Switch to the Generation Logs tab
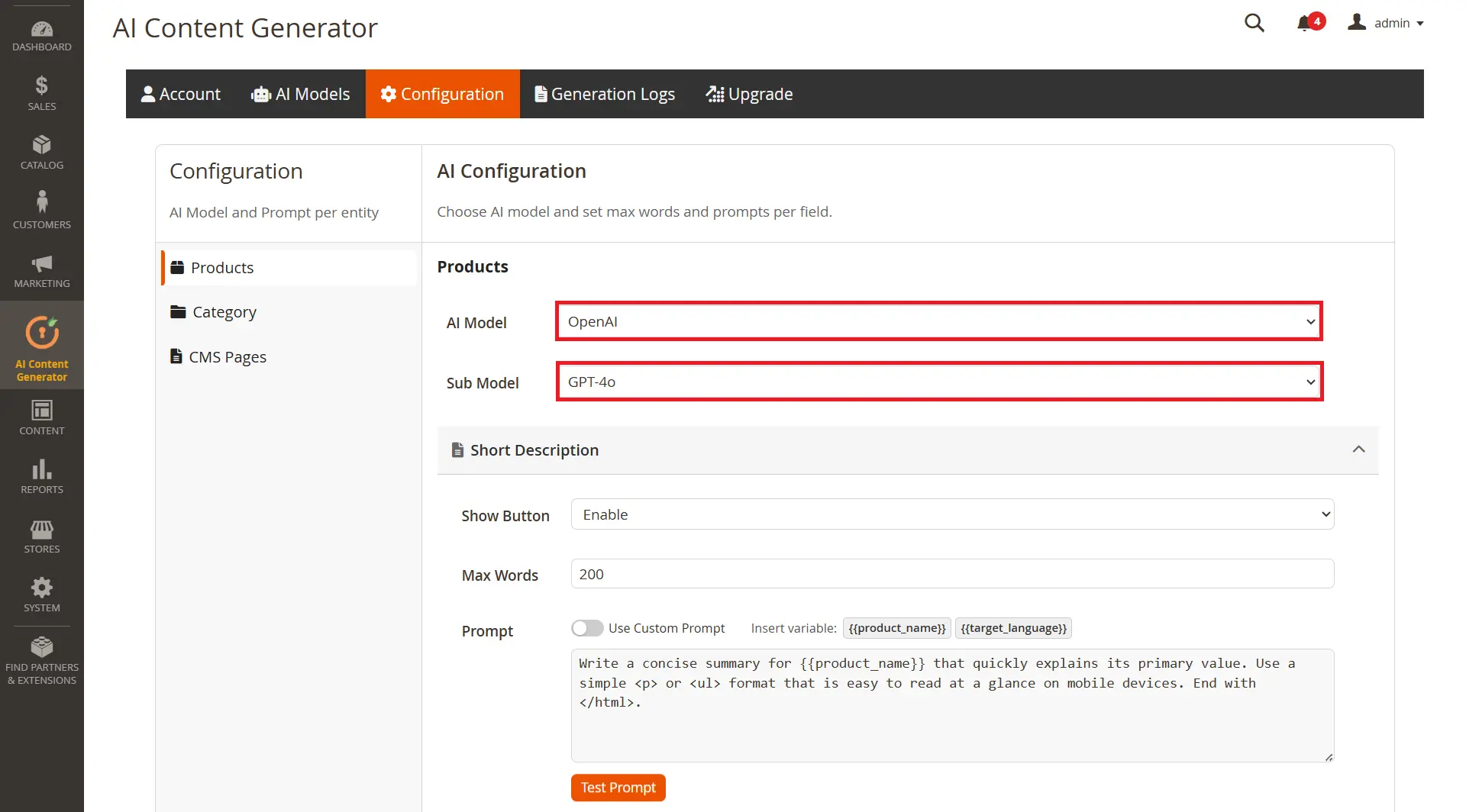The image size is (1466, 812). 604,93
